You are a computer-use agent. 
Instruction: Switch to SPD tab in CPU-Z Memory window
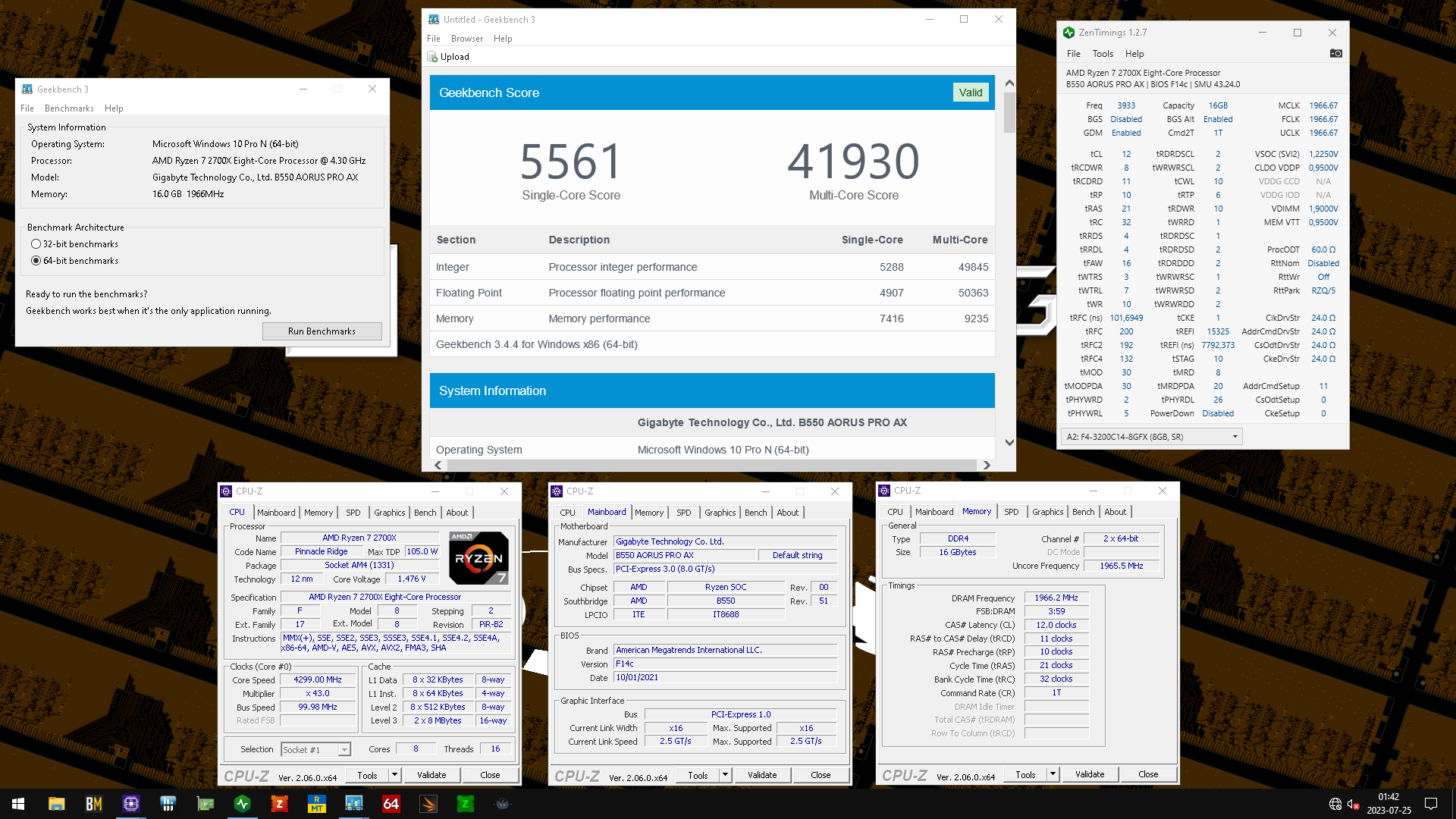click(x=1012, y=512)
